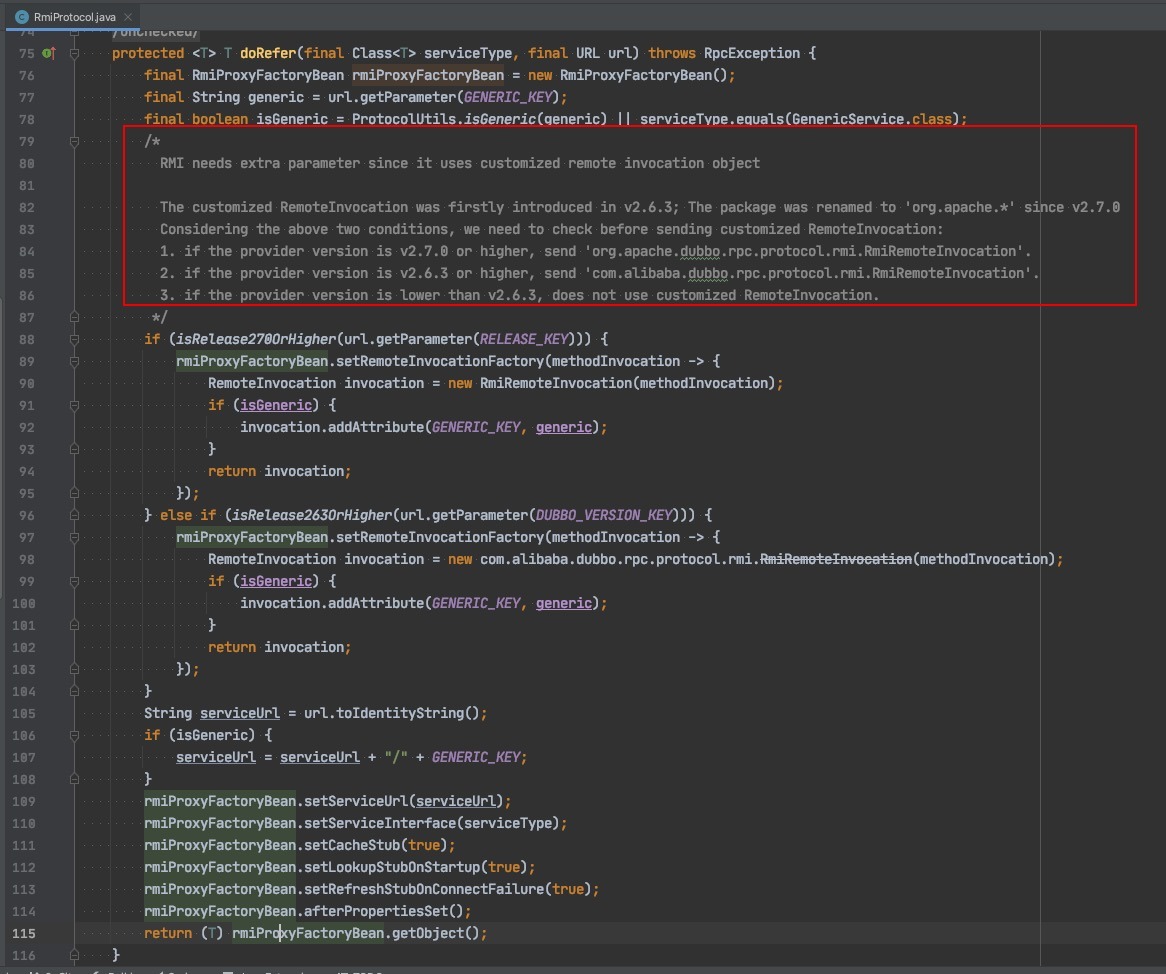Click the isRelease263OrHigher method call
The width and height of the screenshot is (1166, 974).
point(310,515)
